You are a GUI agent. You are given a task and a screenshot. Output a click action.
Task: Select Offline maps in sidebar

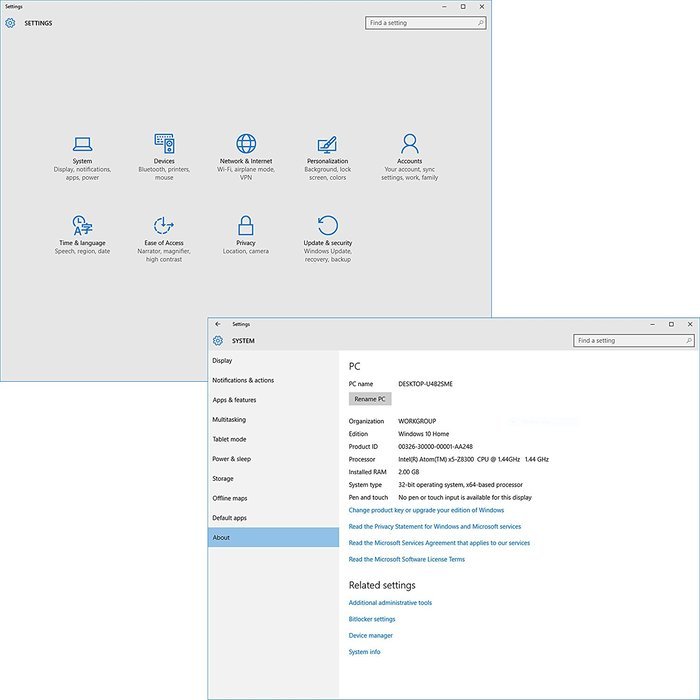tap(273, 498)
